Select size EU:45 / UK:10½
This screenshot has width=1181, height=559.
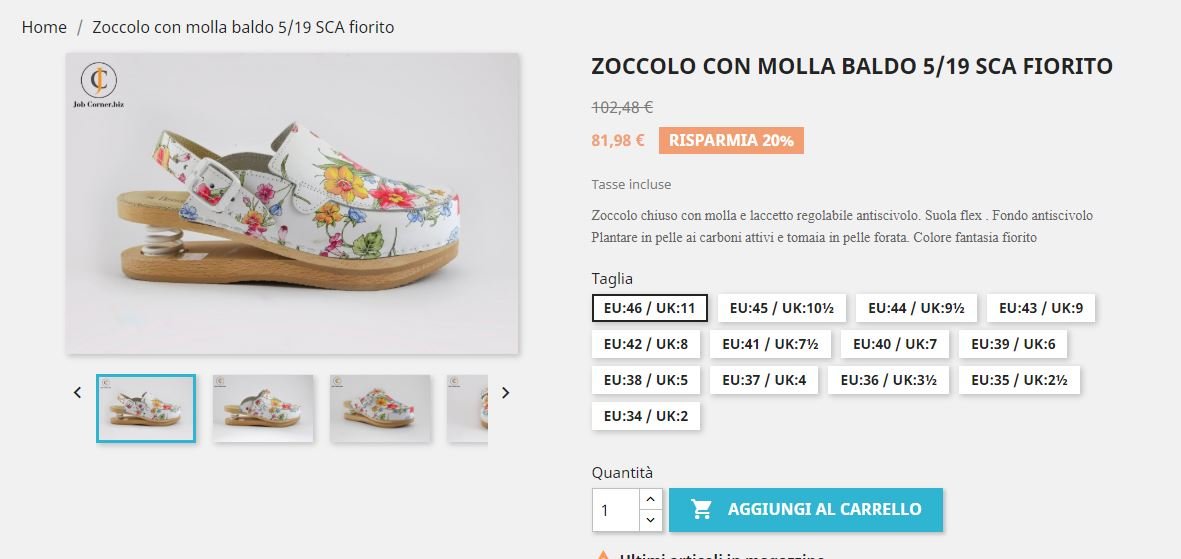pyautogui.click(x=774, y=308)
